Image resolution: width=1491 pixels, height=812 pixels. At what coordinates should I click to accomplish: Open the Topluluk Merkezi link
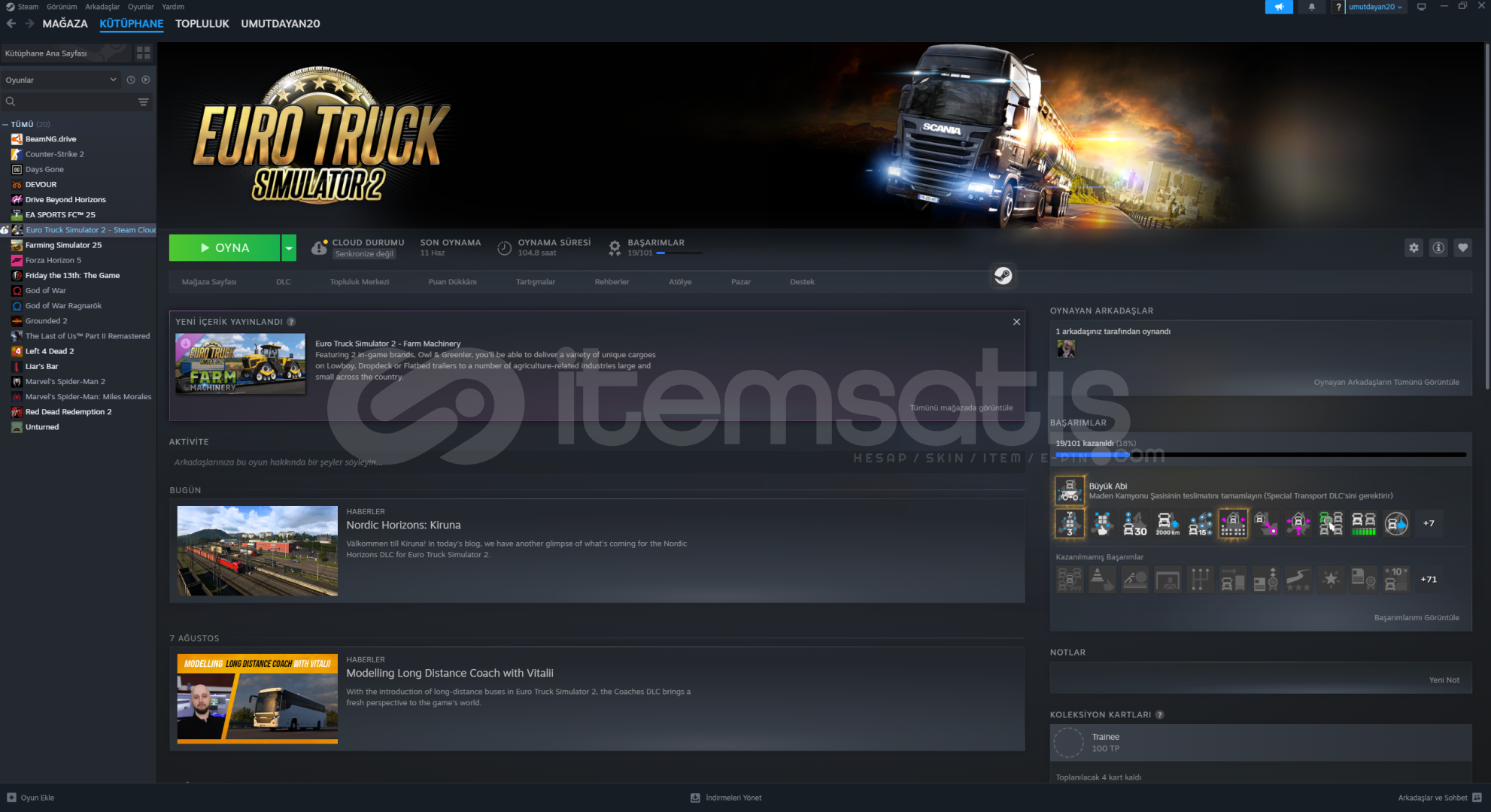point(360,282)
